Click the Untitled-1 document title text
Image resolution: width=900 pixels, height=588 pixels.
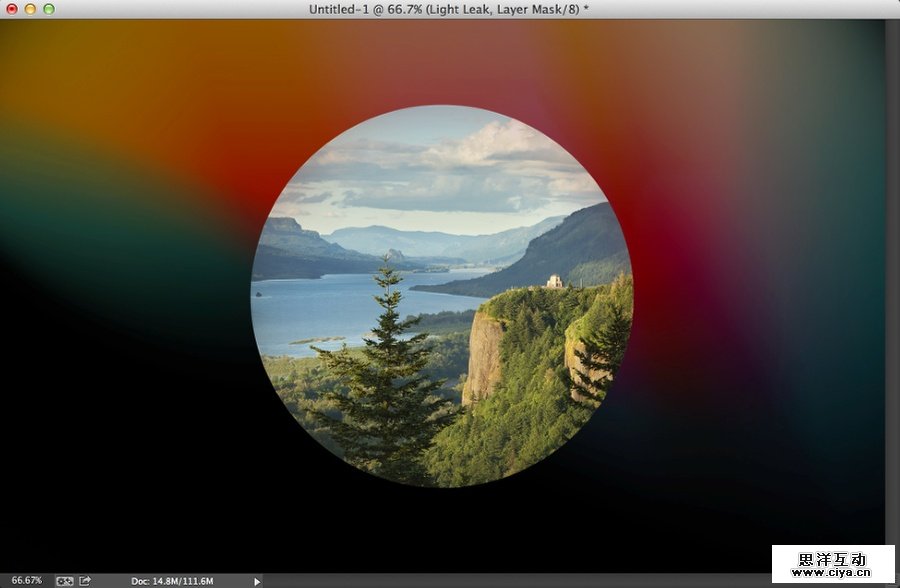coord(449,9)
